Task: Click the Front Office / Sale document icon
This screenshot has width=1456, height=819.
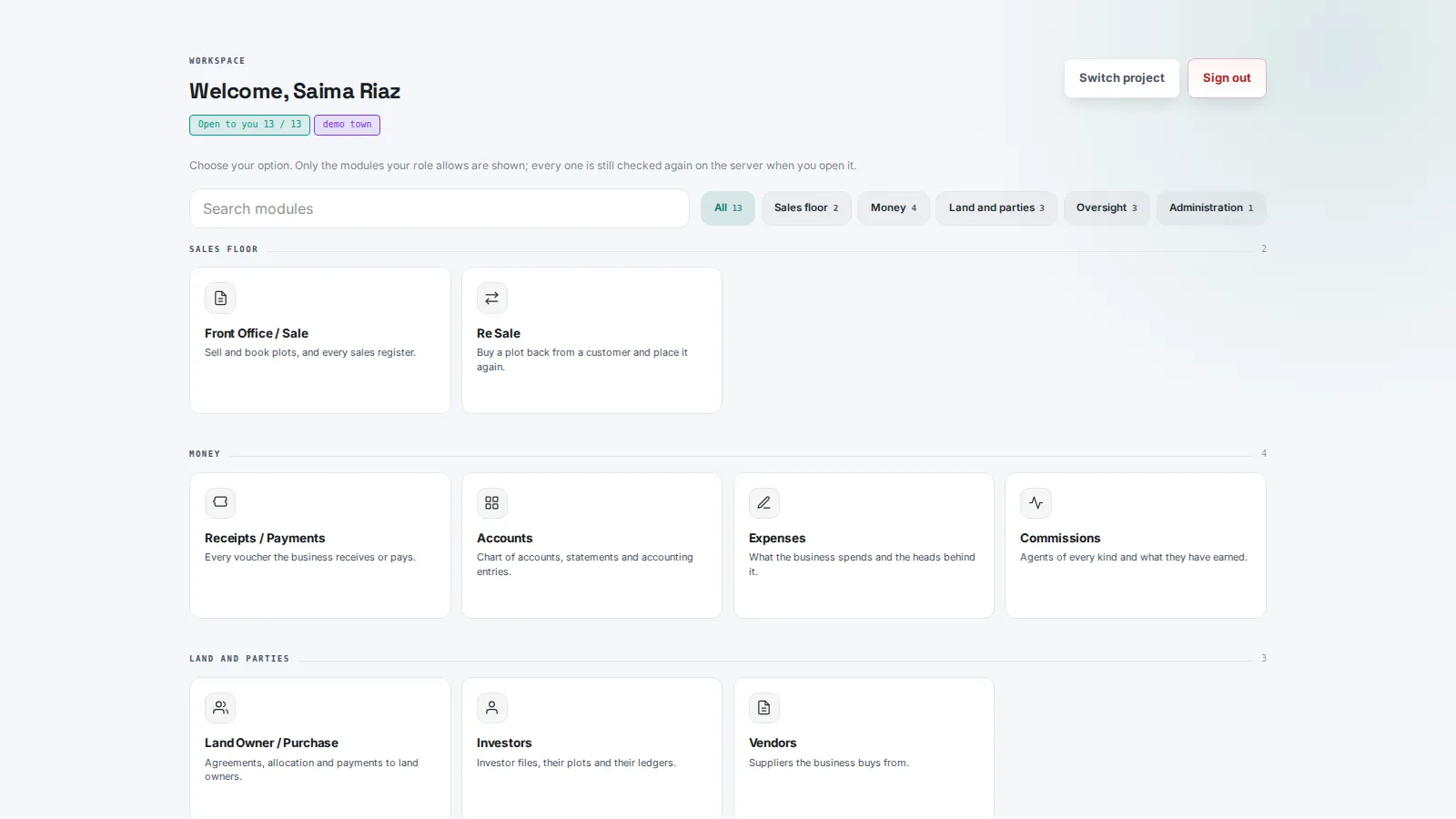Action: [x=220, y=298]
